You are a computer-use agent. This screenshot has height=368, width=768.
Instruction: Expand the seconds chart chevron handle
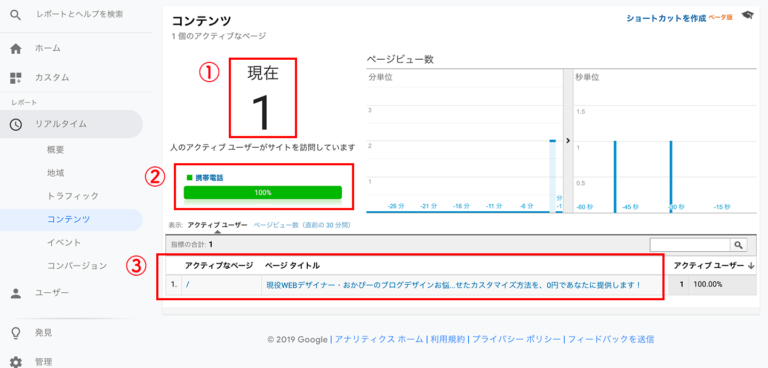568,141
